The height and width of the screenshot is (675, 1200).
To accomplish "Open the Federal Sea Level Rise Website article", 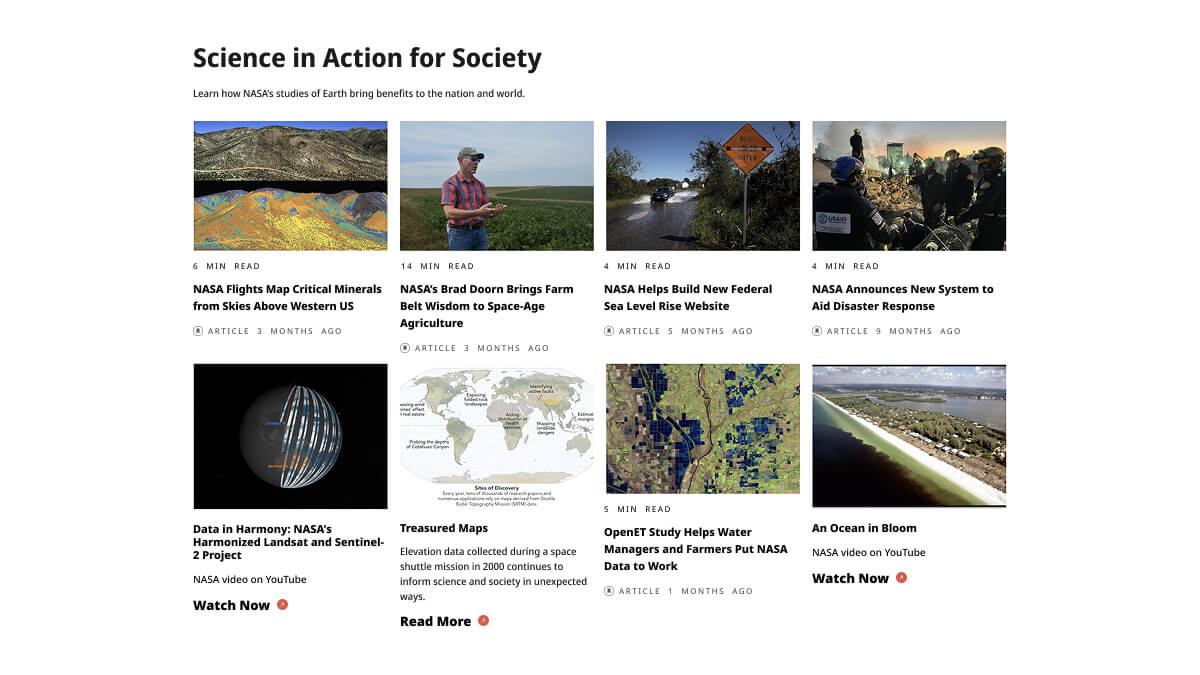I will [688, 298].
